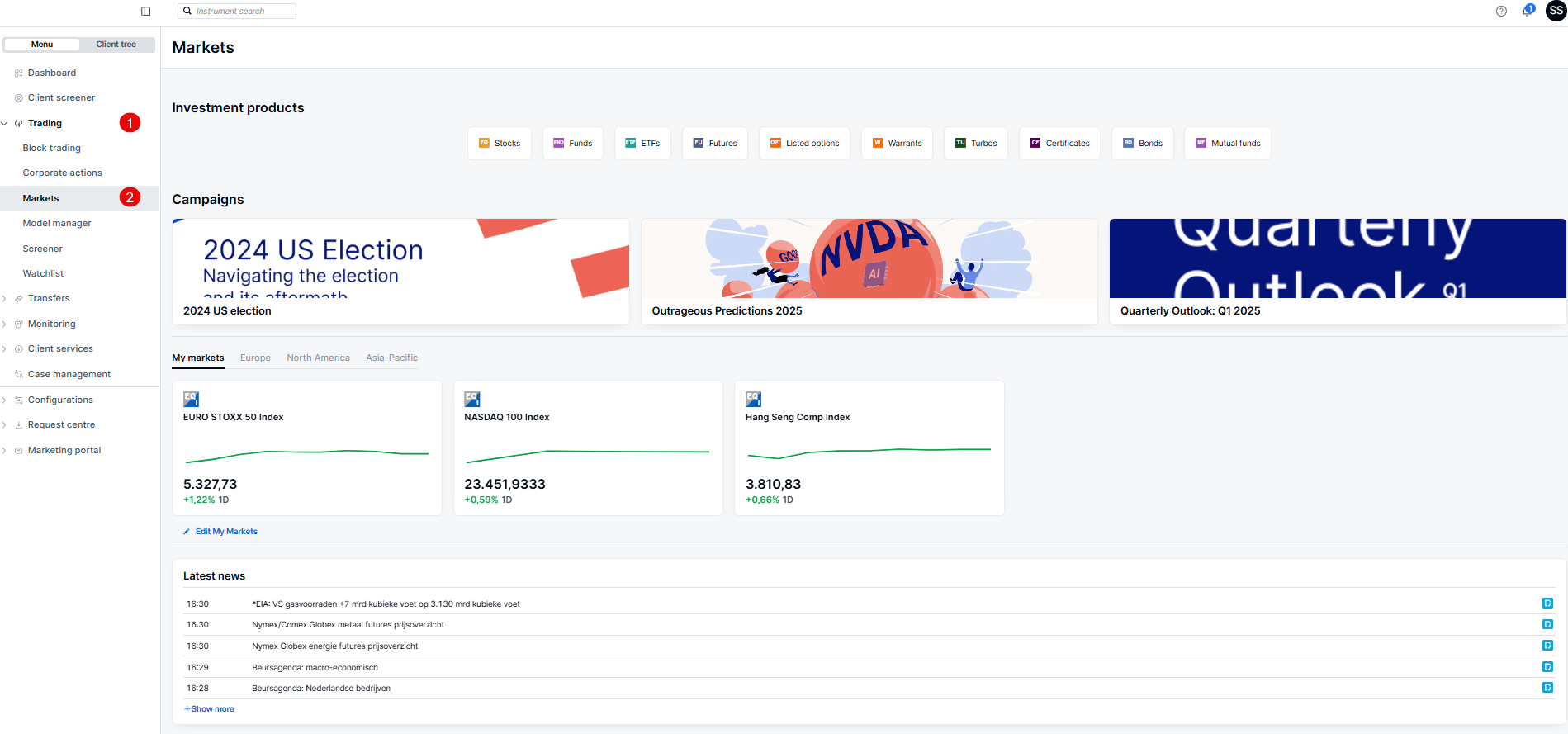The width and height of the screenshot is (1568, 734).
Task: Open document icon for 16:30 EIA news
Action: pos(1547,604)
